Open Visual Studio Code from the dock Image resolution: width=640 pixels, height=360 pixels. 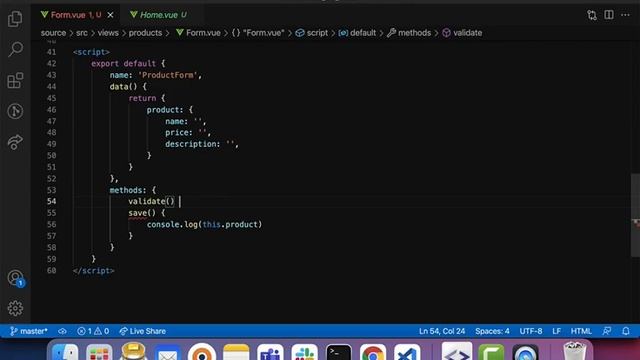point(407,352)
